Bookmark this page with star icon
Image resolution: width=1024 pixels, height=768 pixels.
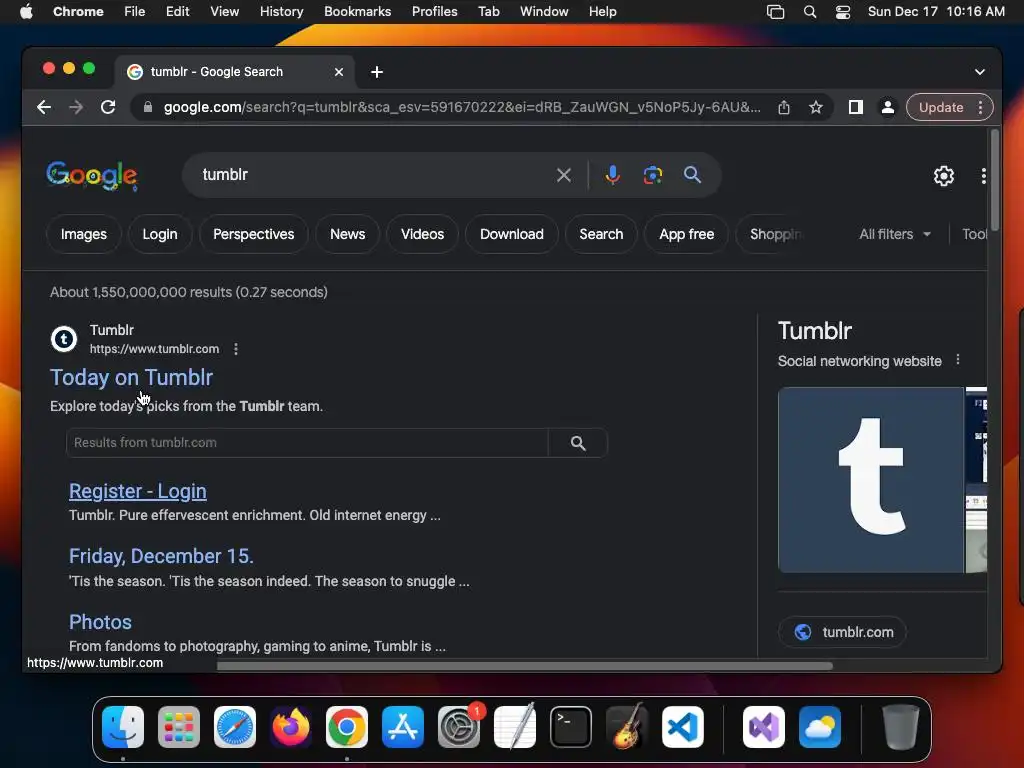816,107
